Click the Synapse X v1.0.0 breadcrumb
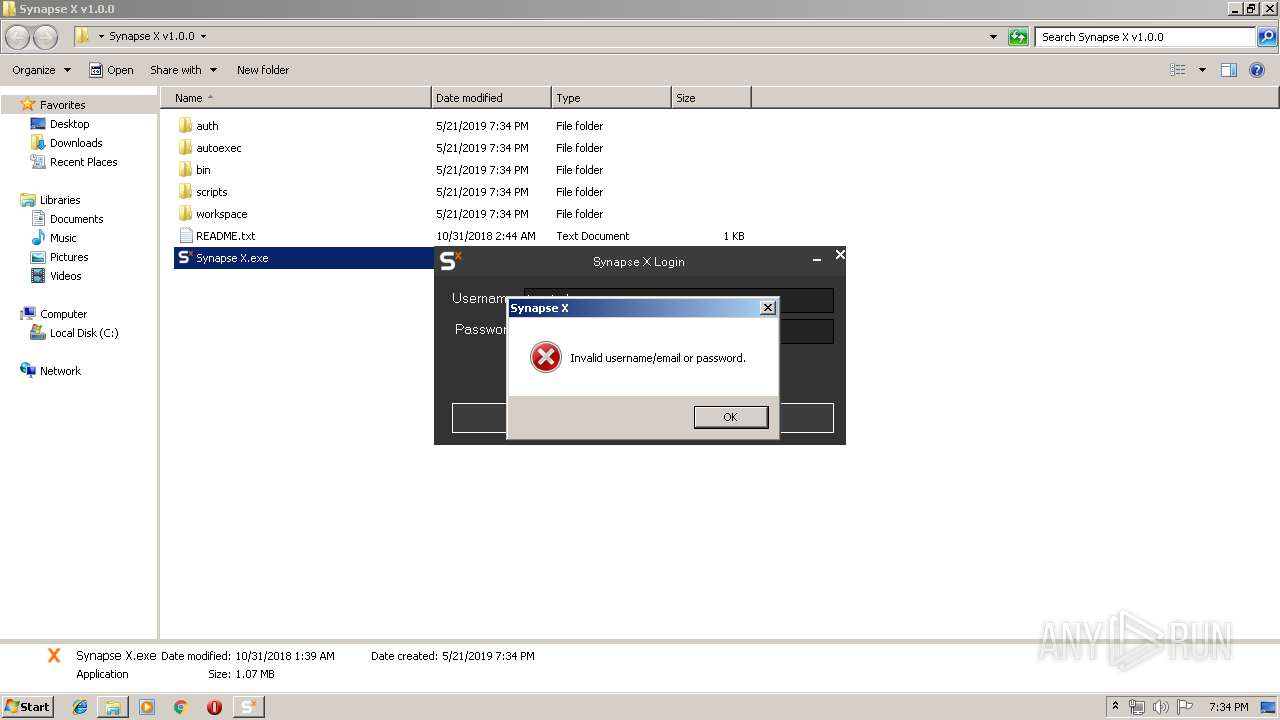 (152, 36)
